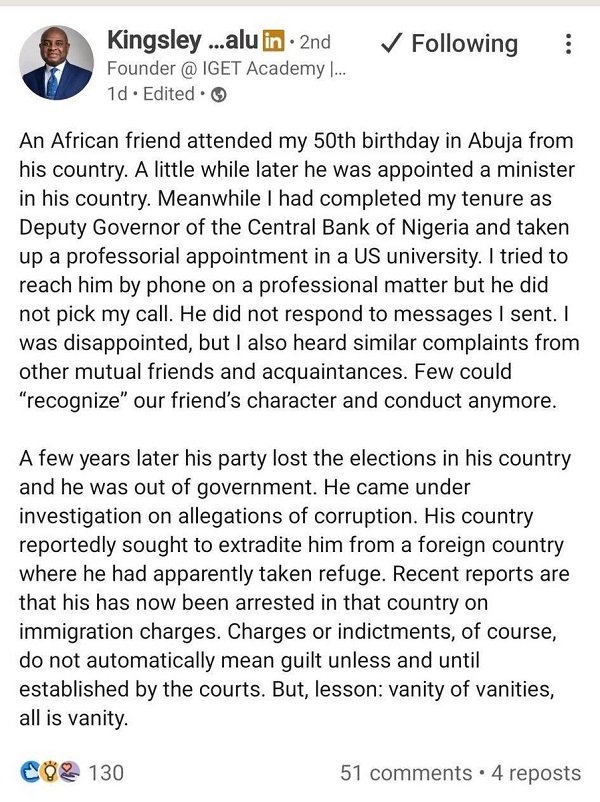Click the 1d post timestamp
Image resolution: width=600 pixels, height=802 pixels.
[118, 94]
